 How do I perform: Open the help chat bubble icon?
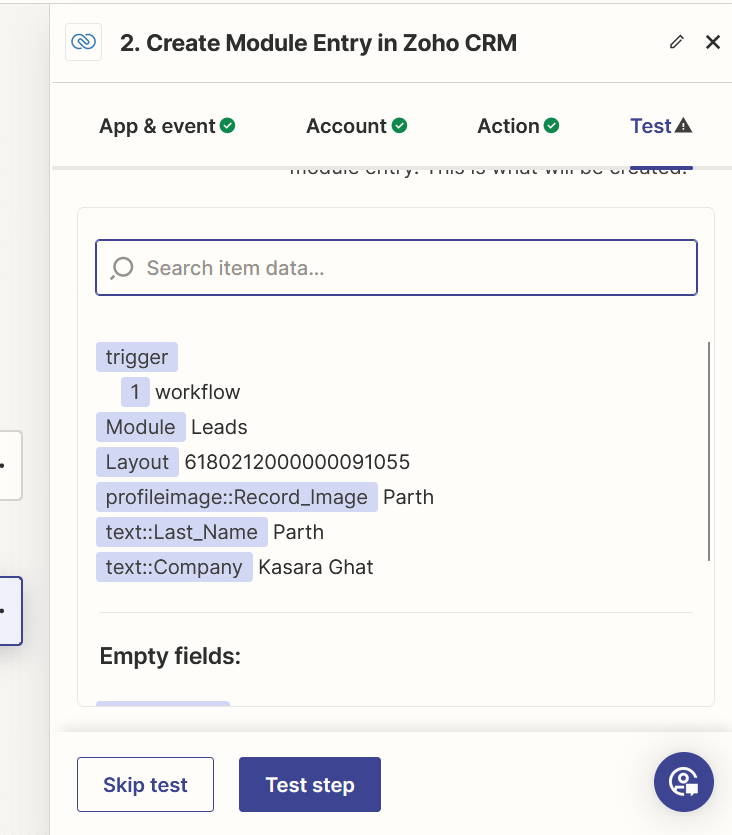(684, 782)
